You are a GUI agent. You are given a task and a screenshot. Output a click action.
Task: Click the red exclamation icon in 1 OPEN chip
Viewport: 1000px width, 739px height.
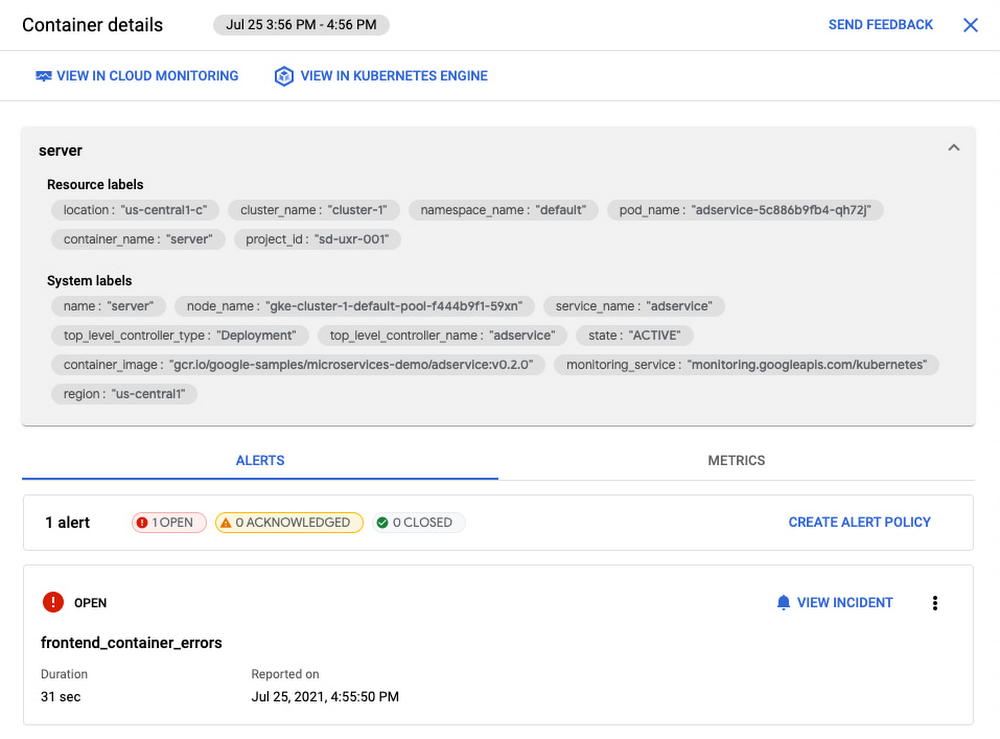click(142, 523)
